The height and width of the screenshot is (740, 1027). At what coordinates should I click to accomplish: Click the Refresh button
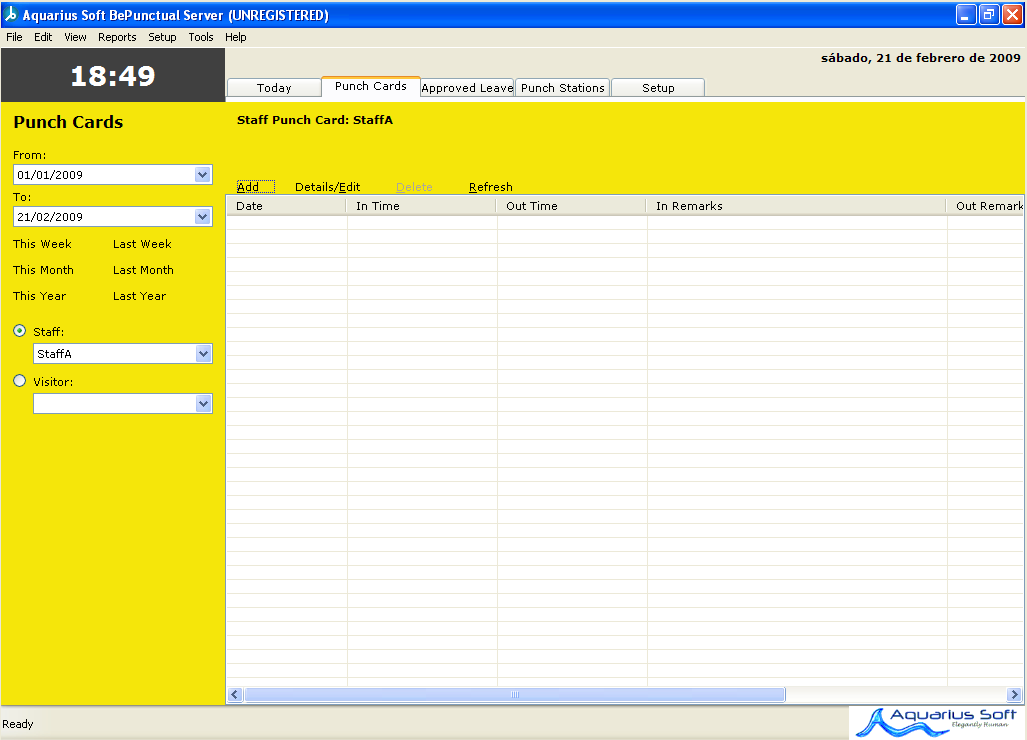tap(491, 187)
